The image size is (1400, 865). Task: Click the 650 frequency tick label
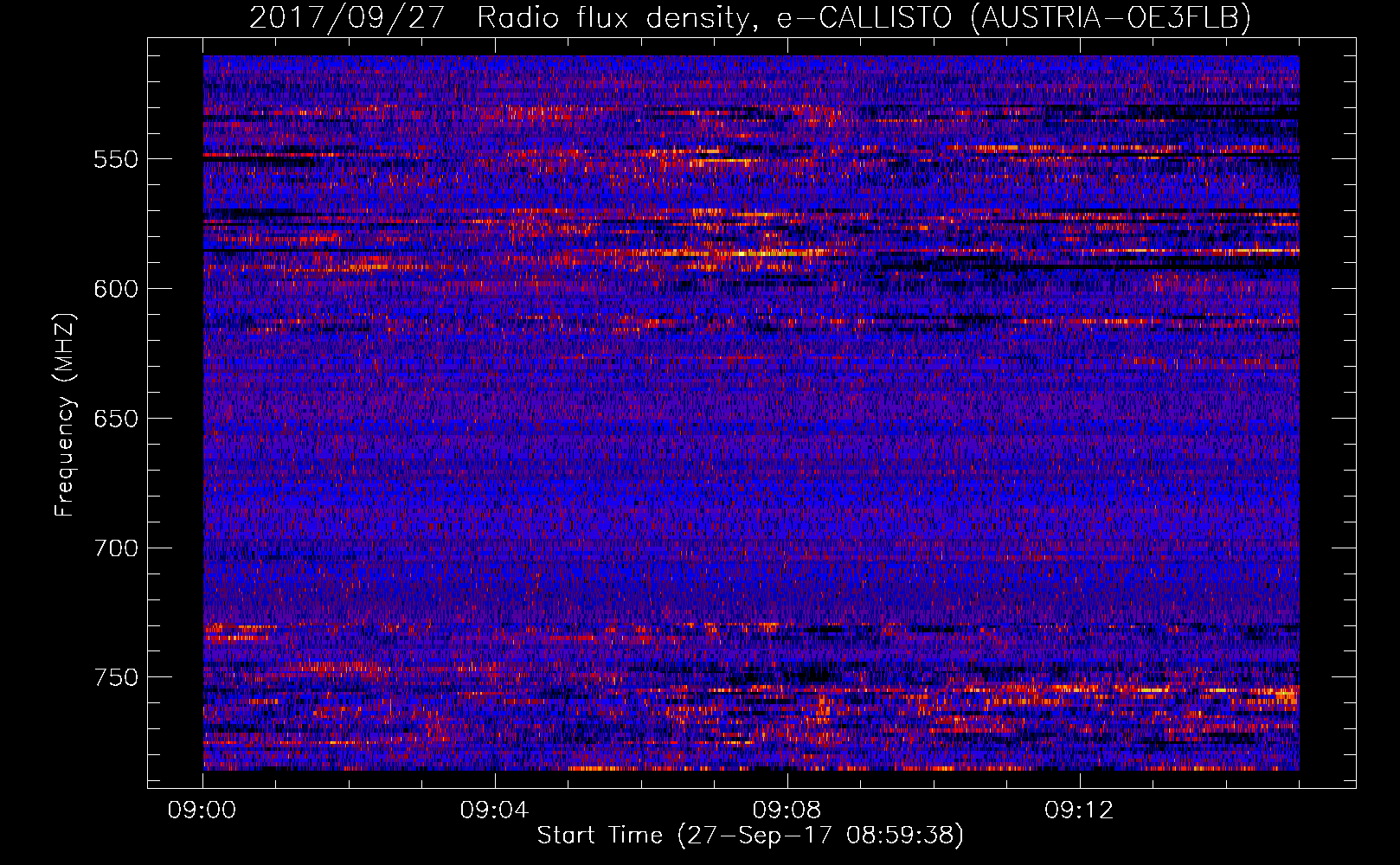coord(116,419)
